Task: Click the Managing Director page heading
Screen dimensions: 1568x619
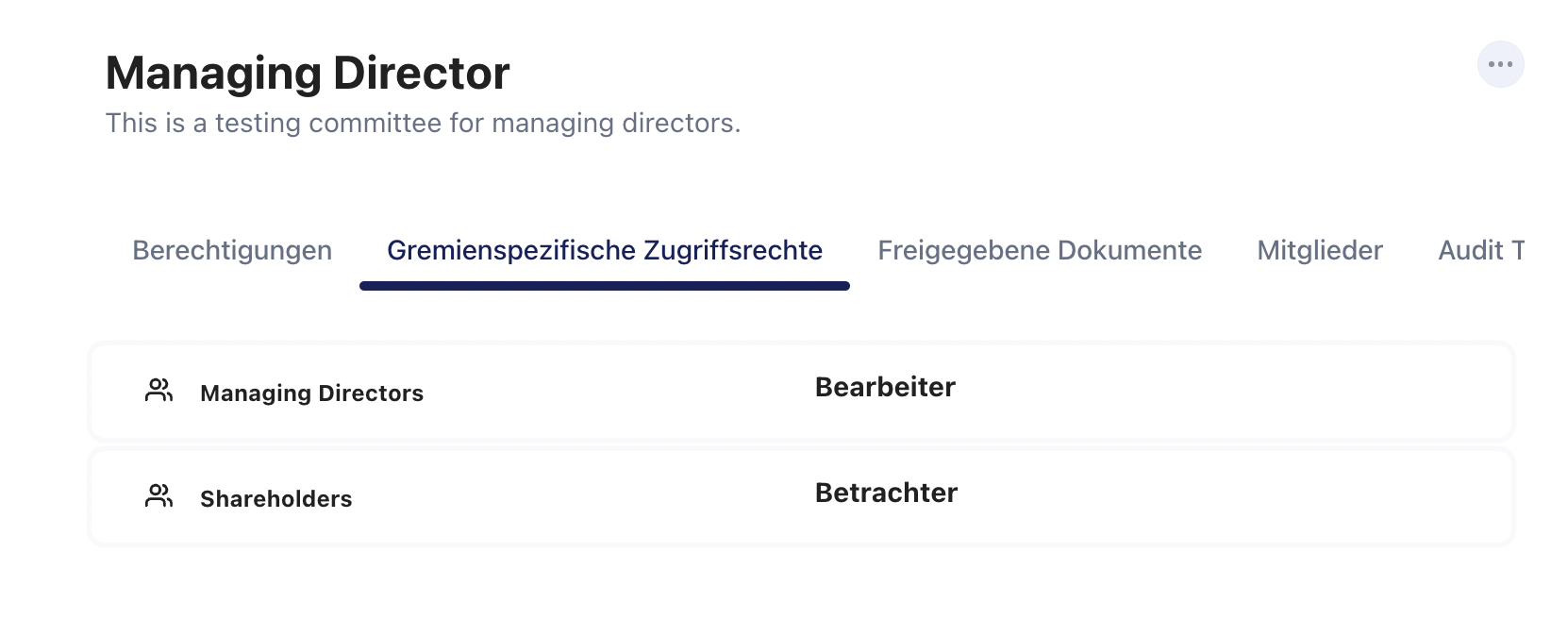Action: click(x=308, y=74)
